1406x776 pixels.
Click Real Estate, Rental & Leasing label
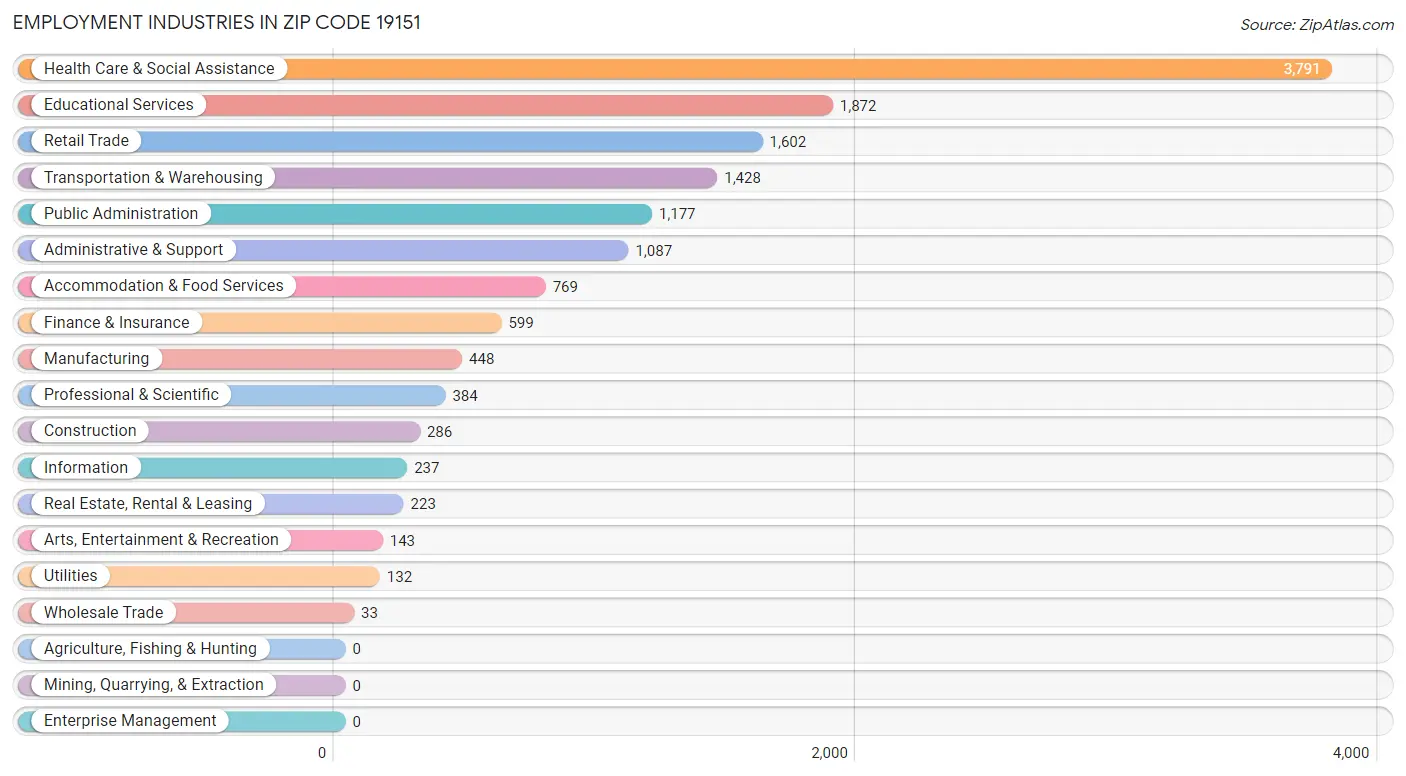pos(148,504)
